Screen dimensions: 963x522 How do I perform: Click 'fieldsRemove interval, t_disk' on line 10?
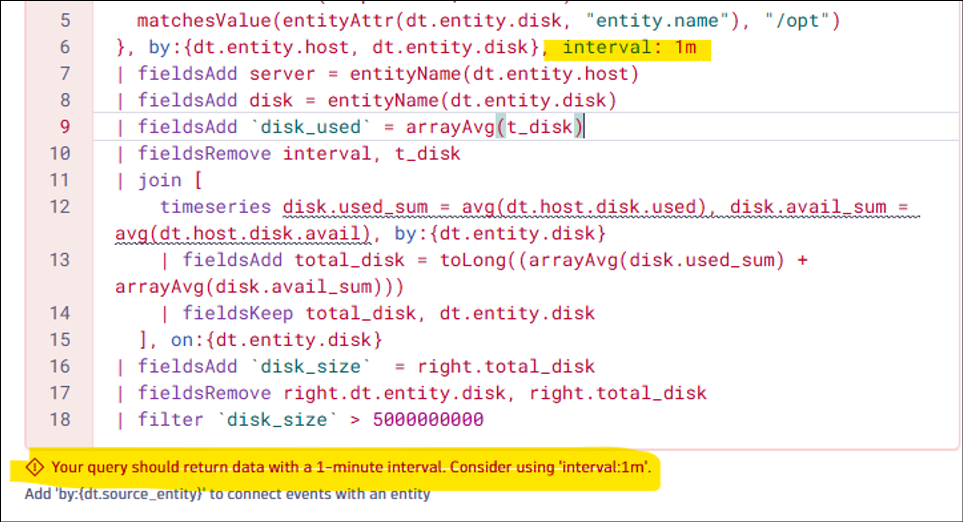(299, 154)
